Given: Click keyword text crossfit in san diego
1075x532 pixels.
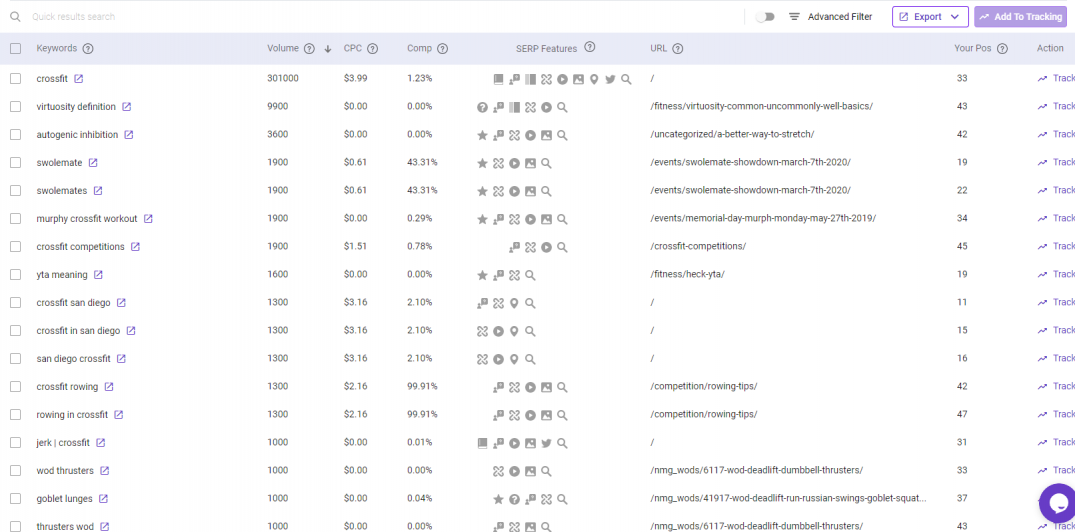Looking at the screenshot, I should pos(78,330).
